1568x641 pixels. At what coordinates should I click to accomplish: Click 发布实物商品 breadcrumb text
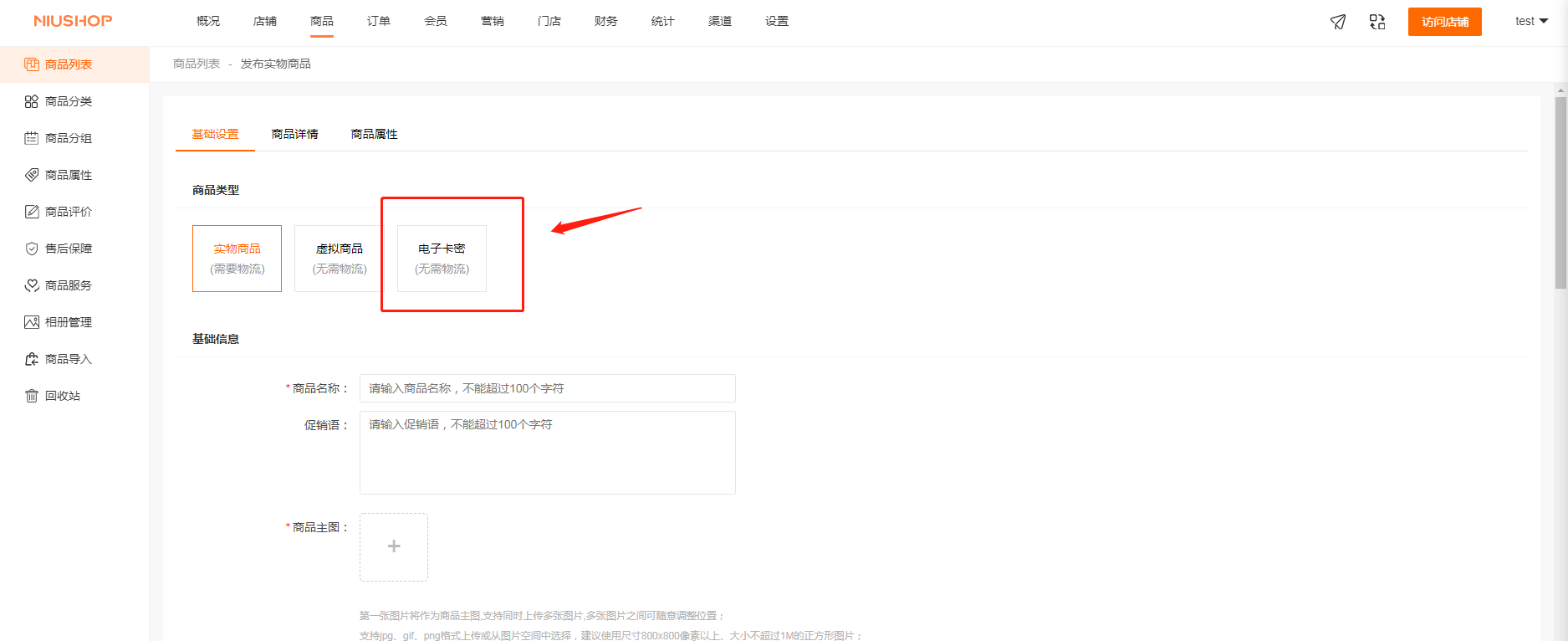click(x=276, y=64)
